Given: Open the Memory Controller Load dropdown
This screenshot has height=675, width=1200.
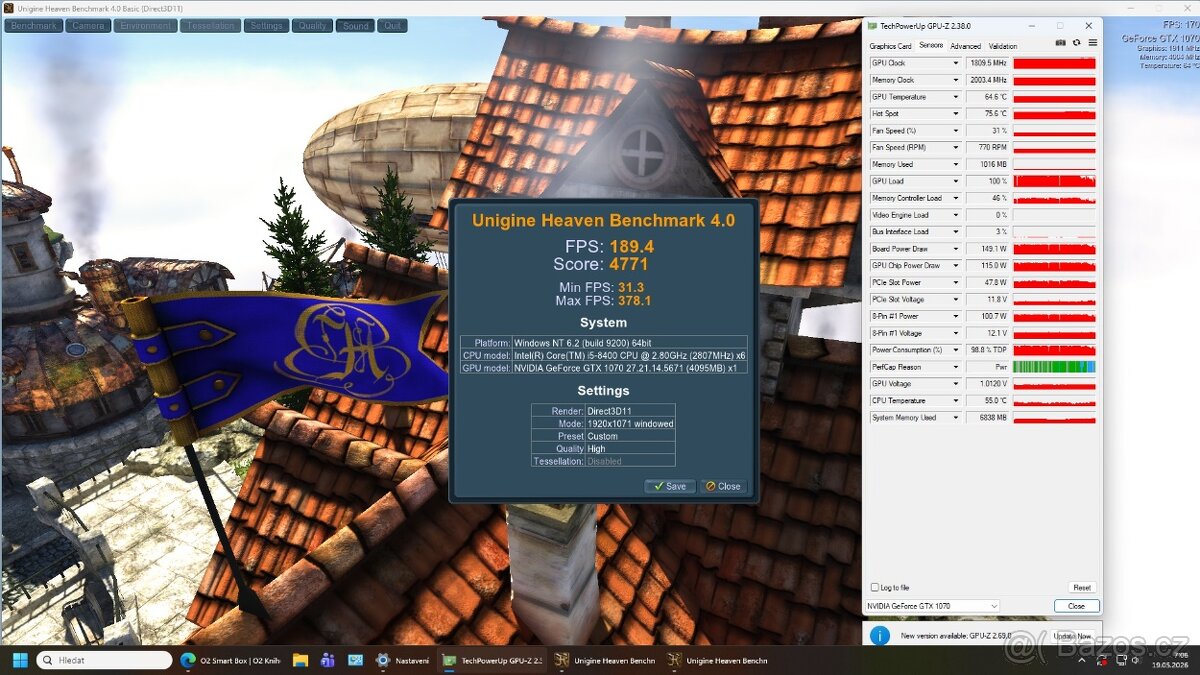Looking at the screenshot, I should (955, 198).
